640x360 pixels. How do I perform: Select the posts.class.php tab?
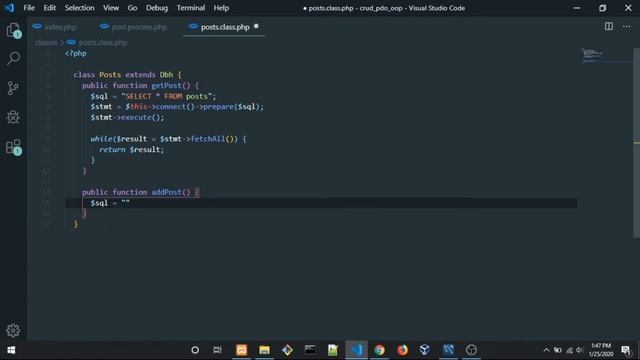click(224, 27)
